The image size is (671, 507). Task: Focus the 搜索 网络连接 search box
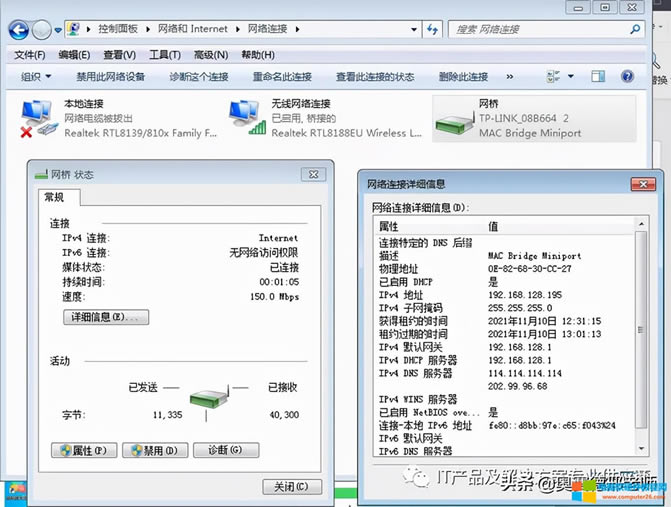(539, 30)
